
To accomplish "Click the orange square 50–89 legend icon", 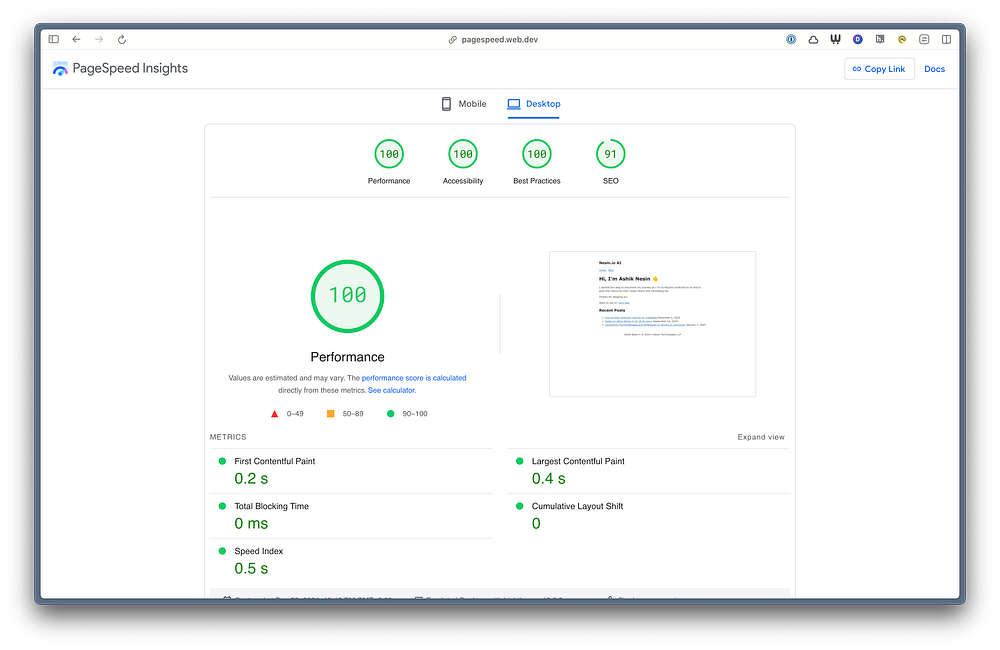I will point(330,413).
